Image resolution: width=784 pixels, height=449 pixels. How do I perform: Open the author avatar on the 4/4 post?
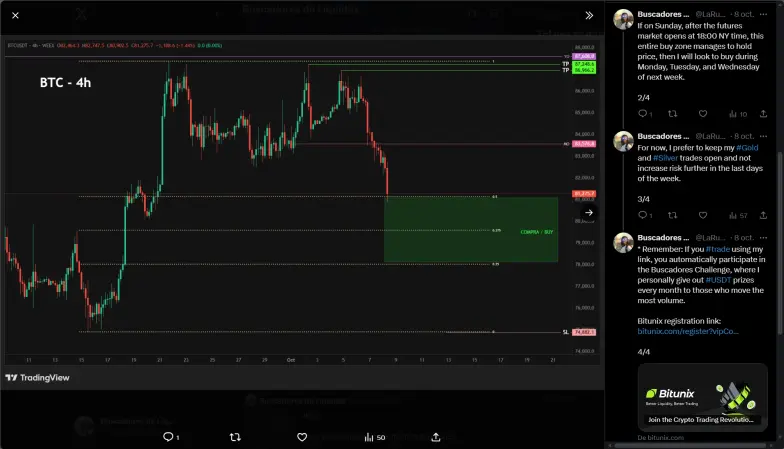coord(624,242)
